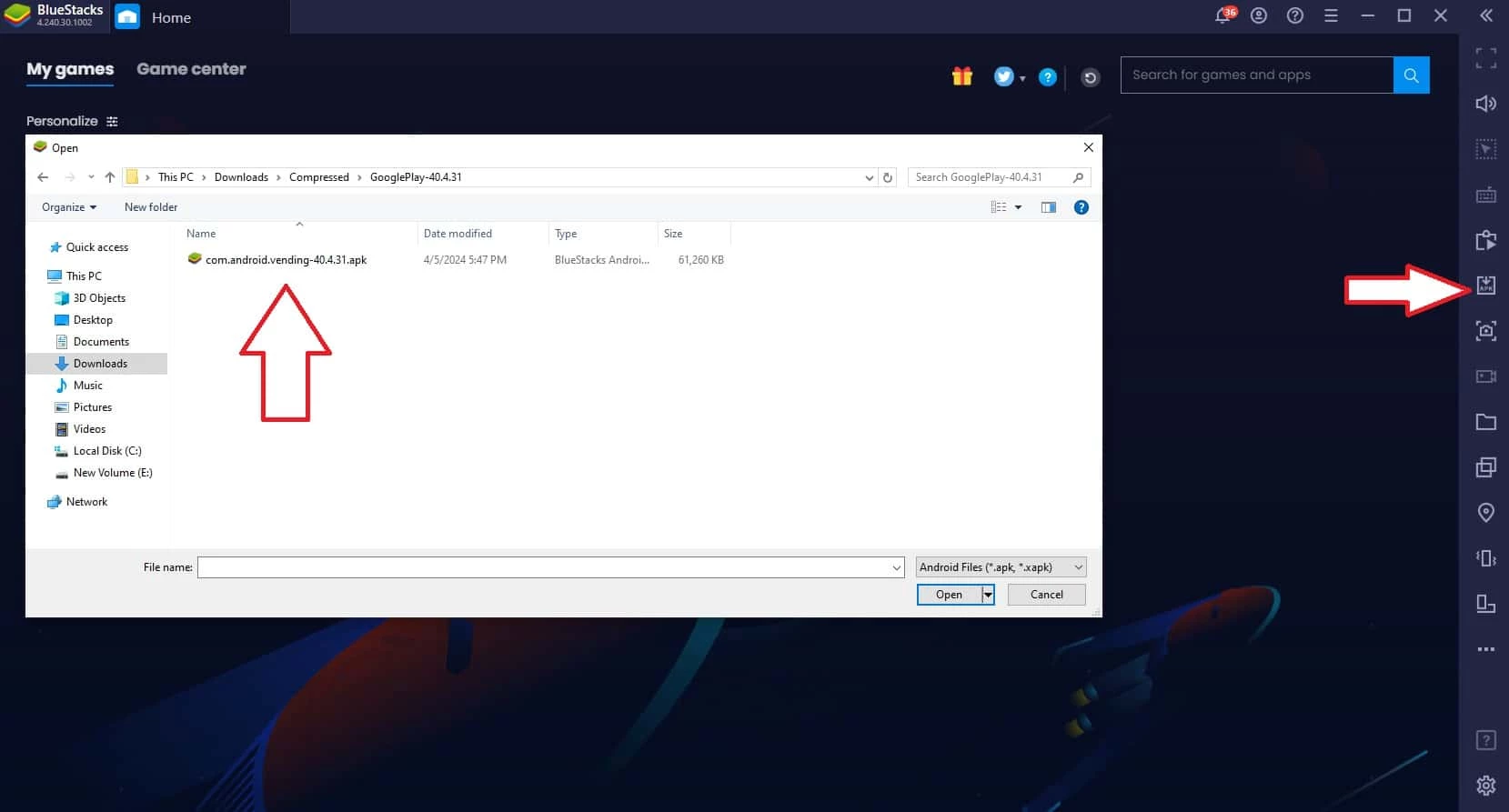
Task: Open the Android Files type dropdown
Action: pyautogui.click(x=1001, y=567)
